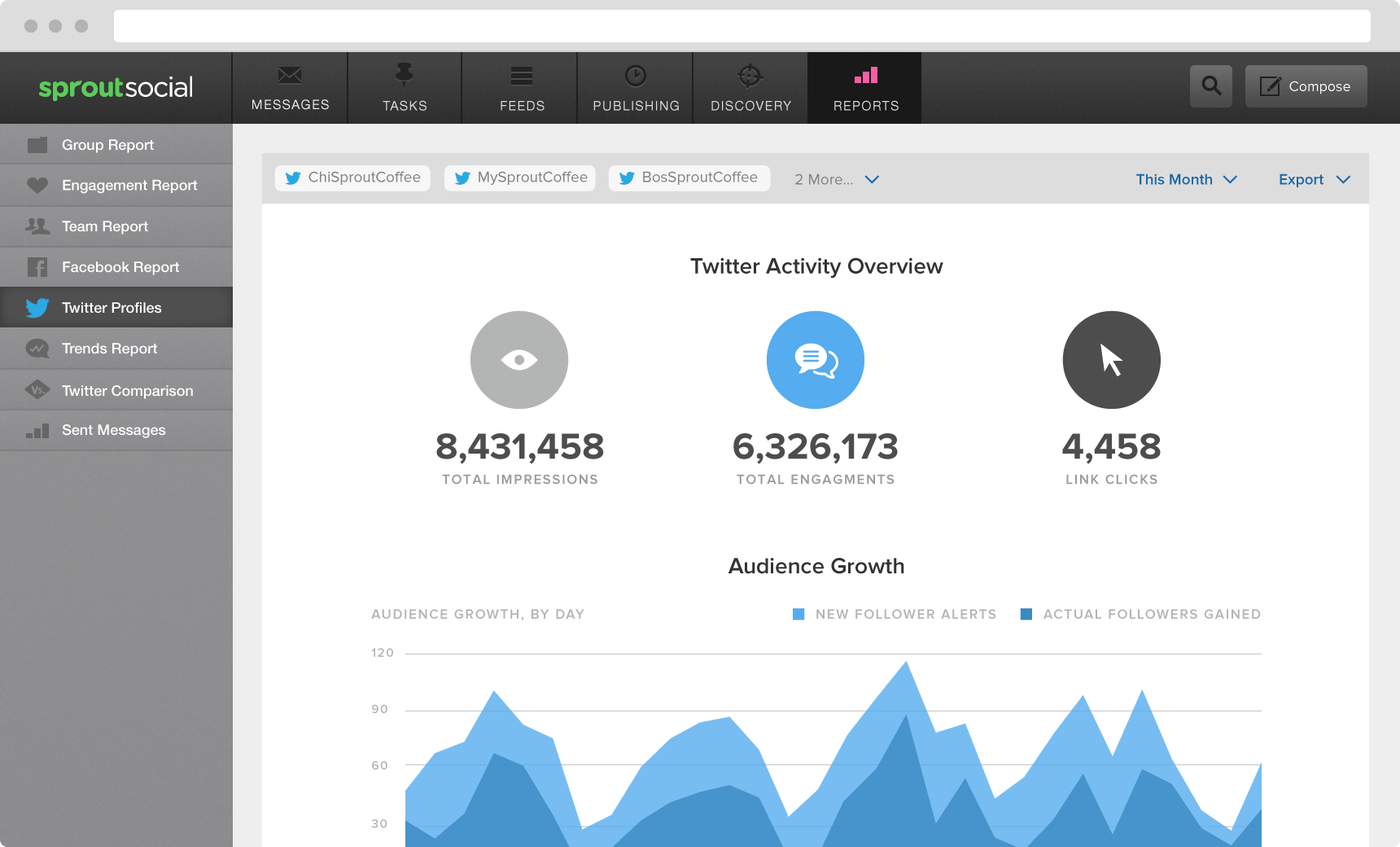Click the search magnifier button
The width and height of the screenshot is (1400, 847).
[x=1211, y=86]
